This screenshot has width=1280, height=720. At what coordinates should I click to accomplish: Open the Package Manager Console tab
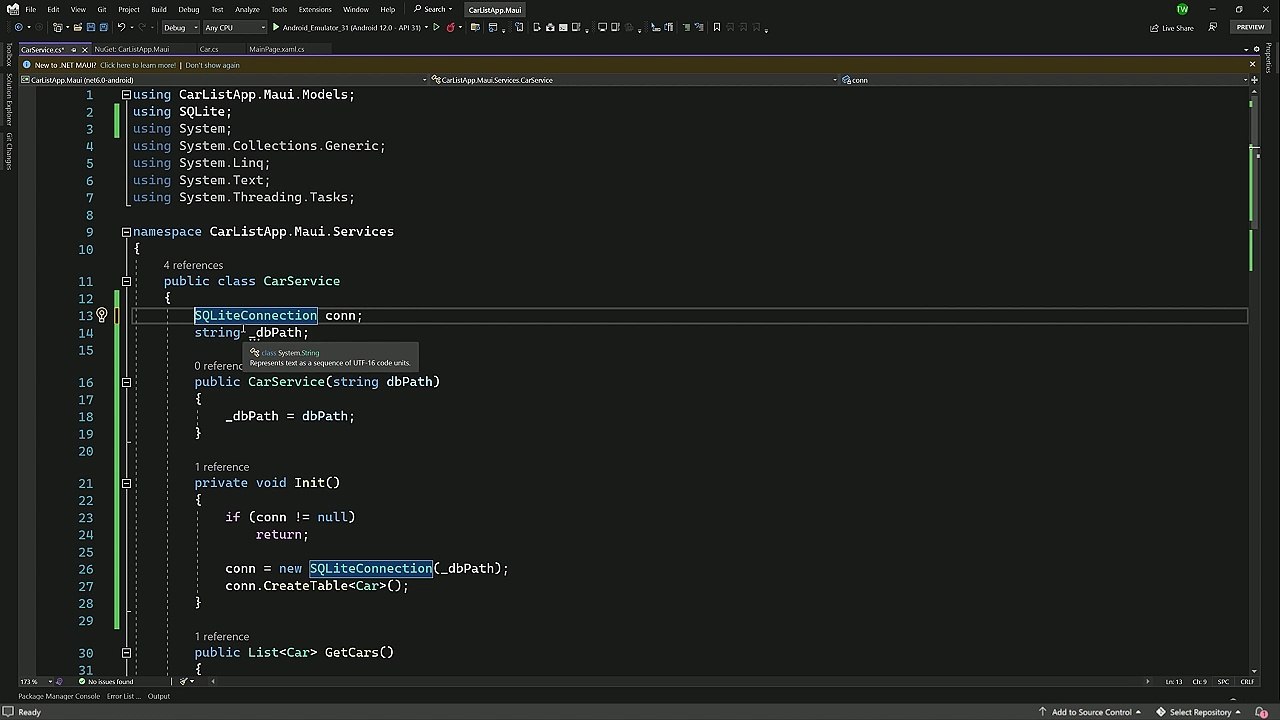(x=59, y=696)
